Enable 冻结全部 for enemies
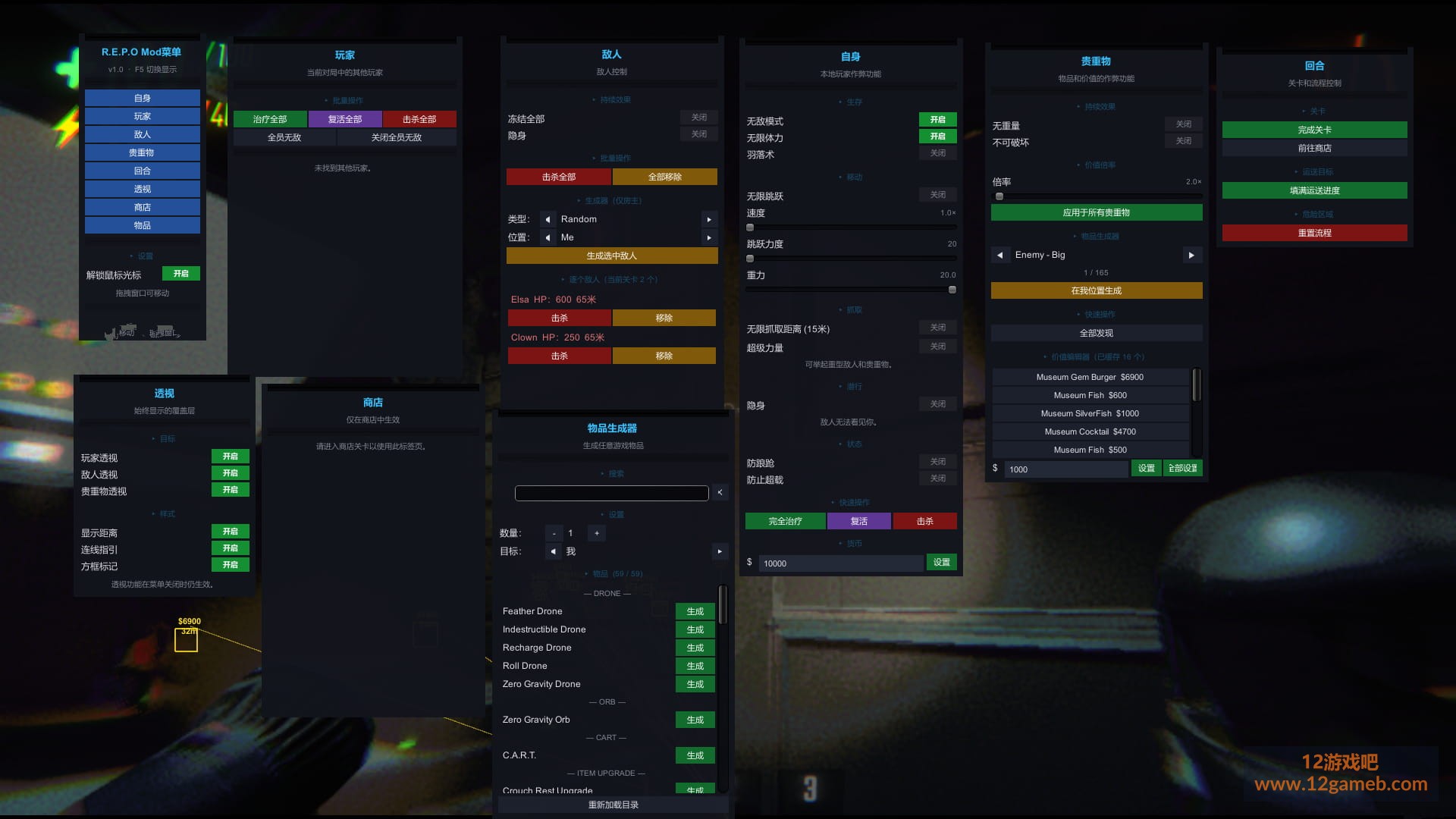The width and height of the screenshot is (1456, 819). click(x=699, y=118)
